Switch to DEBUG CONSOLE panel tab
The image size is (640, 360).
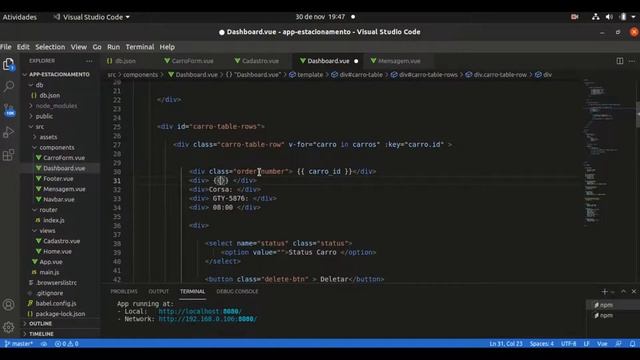pyautogui.click(x=237, y=291)
